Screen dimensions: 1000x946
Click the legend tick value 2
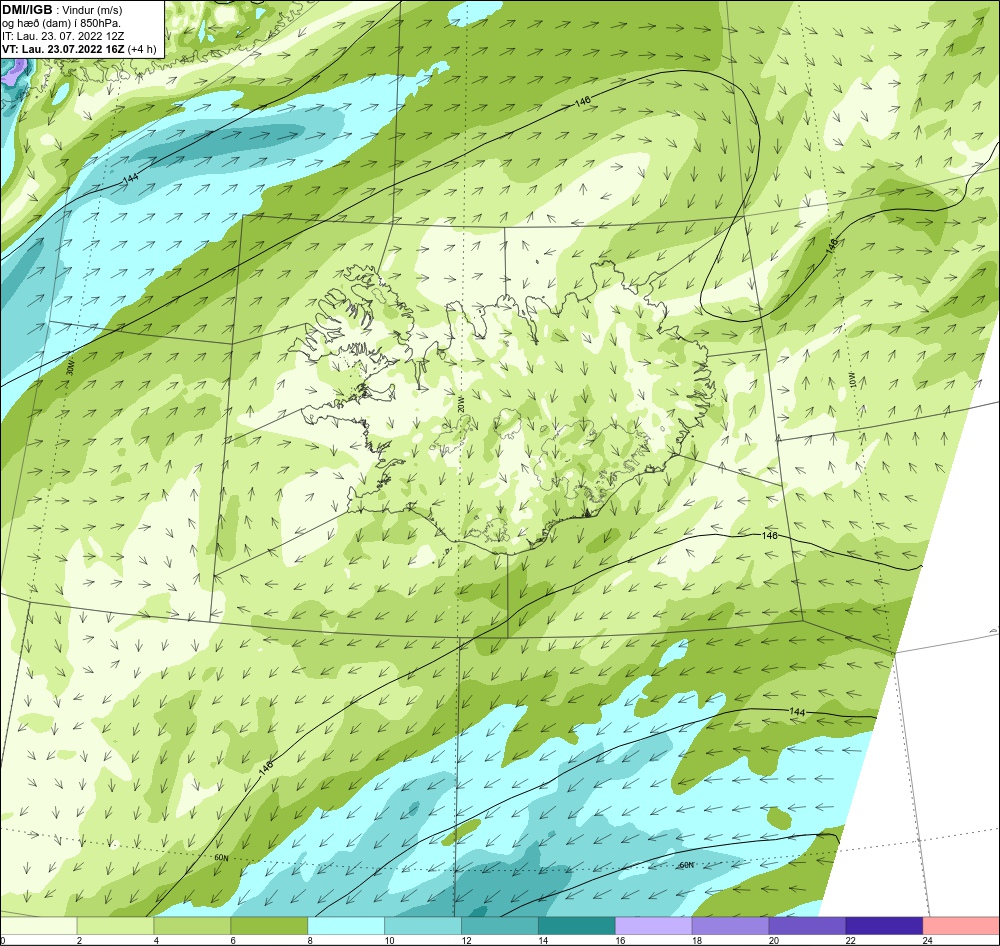coord(80,940)
